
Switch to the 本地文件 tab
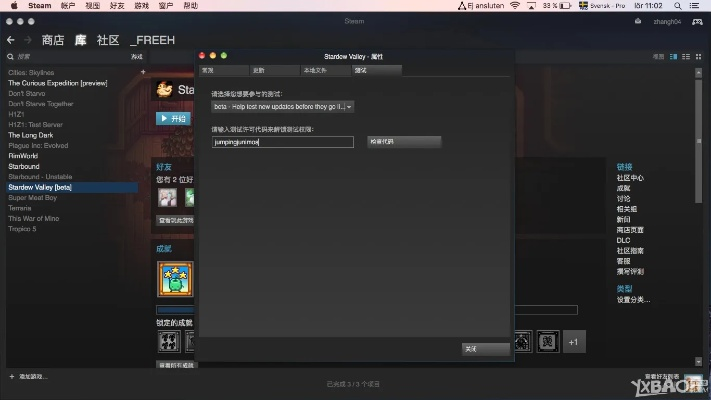pyautogui.click(x=326, y=70)
